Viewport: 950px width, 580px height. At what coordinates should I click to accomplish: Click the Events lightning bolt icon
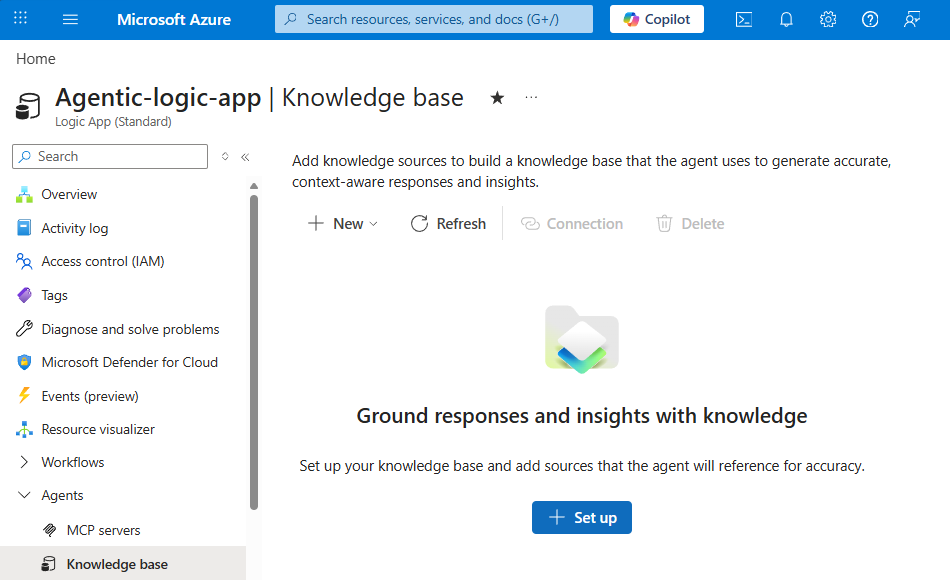point(24,395)
